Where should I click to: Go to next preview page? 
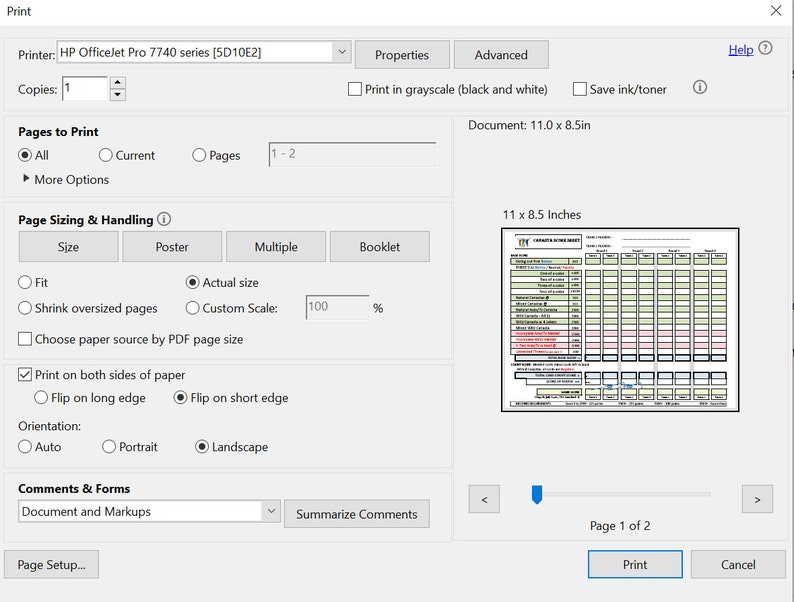point(758,499)
